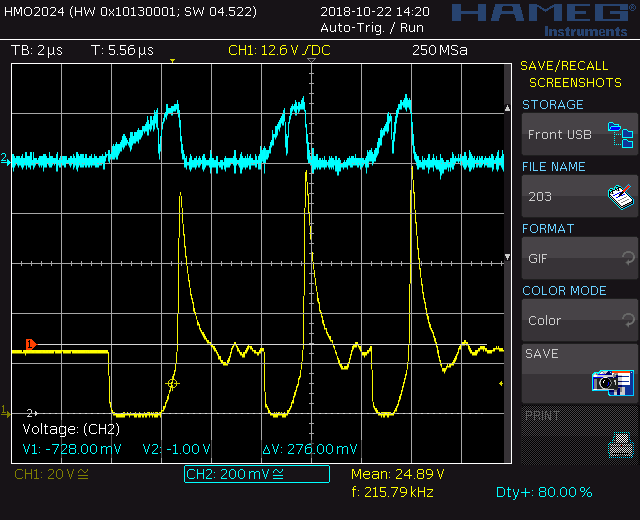Click the trigger time marker at top center
Screen dimensions: 640x520
tap(311, 60)
